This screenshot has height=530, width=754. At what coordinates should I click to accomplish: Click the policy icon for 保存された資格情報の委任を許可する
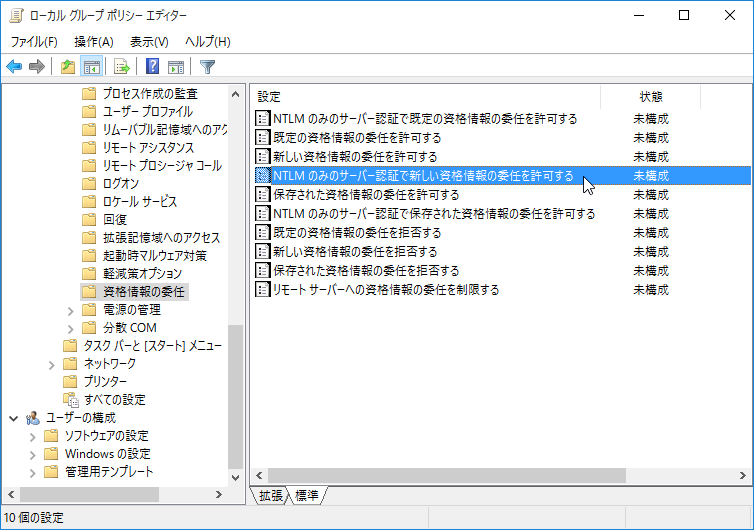pyautogui.click(x=263, y=194)
